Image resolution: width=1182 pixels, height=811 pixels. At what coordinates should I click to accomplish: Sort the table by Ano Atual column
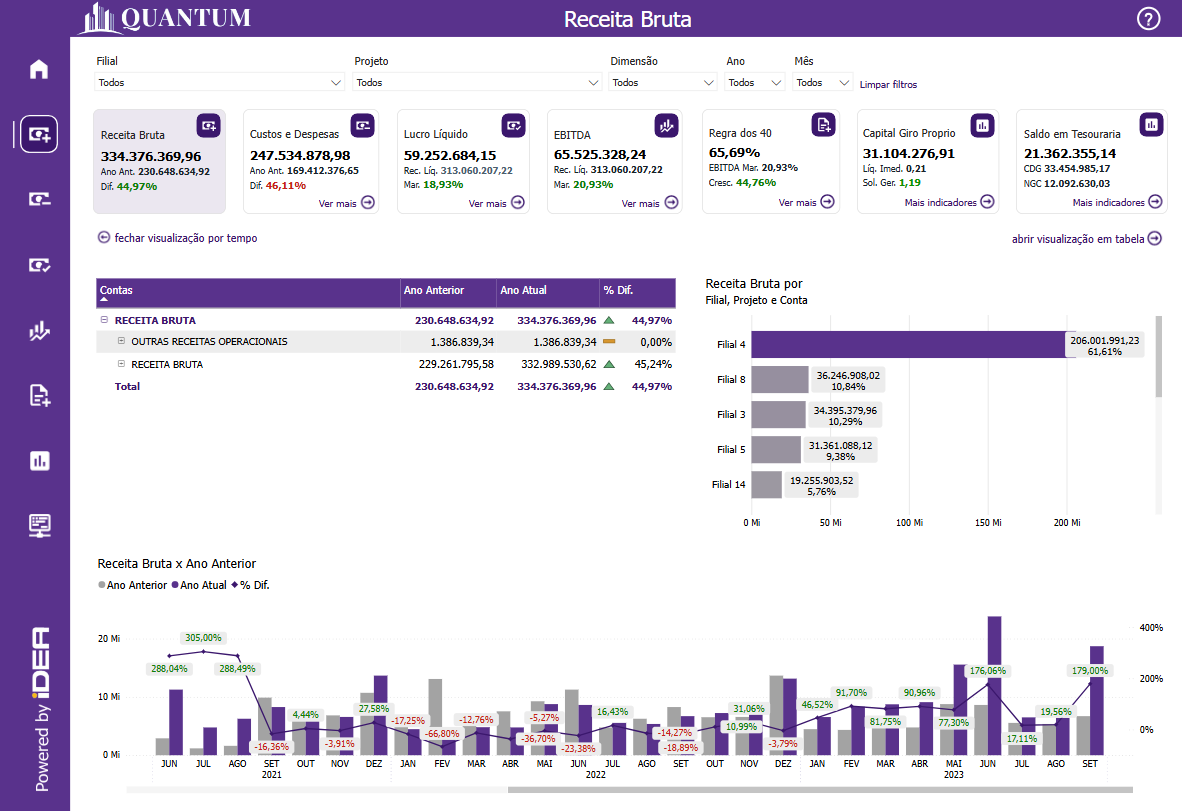click(545, 291)
